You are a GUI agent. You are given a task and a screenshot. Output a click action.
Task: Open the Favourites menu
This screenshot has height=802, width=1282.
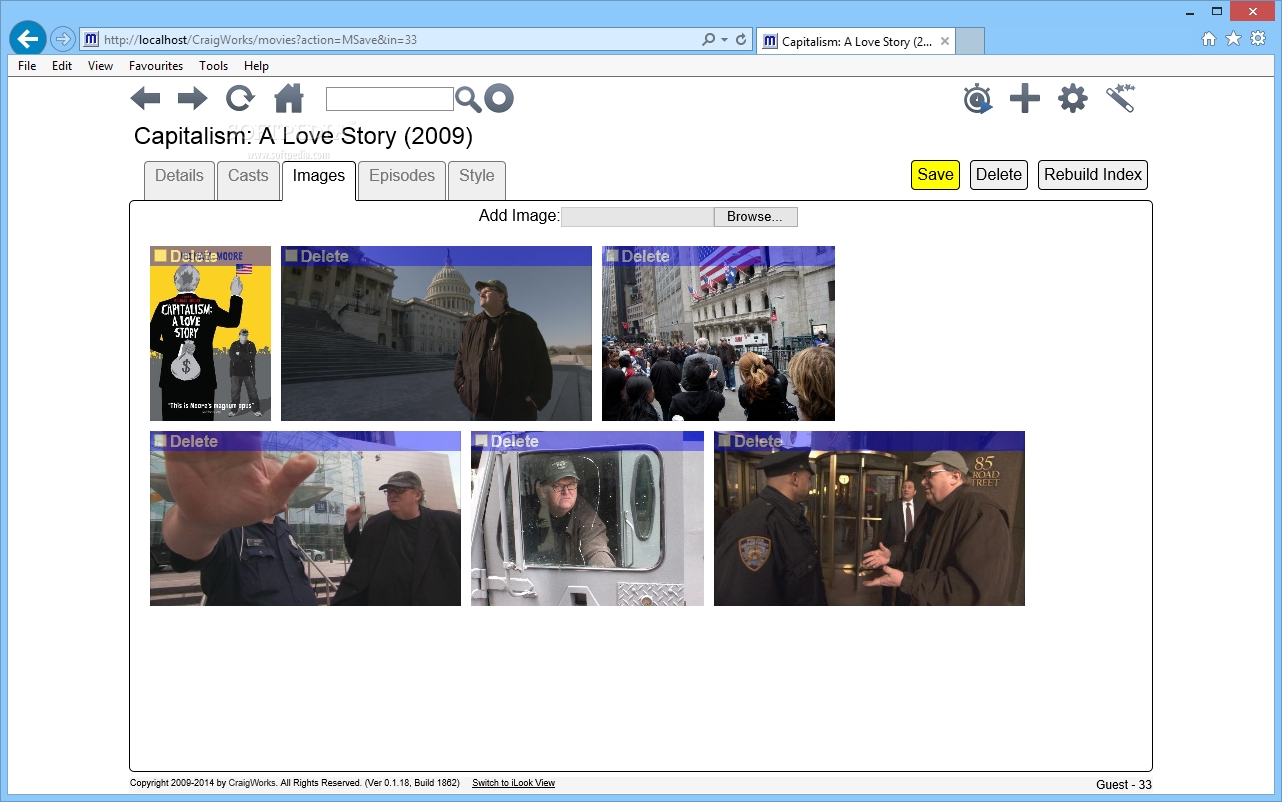[x=156, y=66]
